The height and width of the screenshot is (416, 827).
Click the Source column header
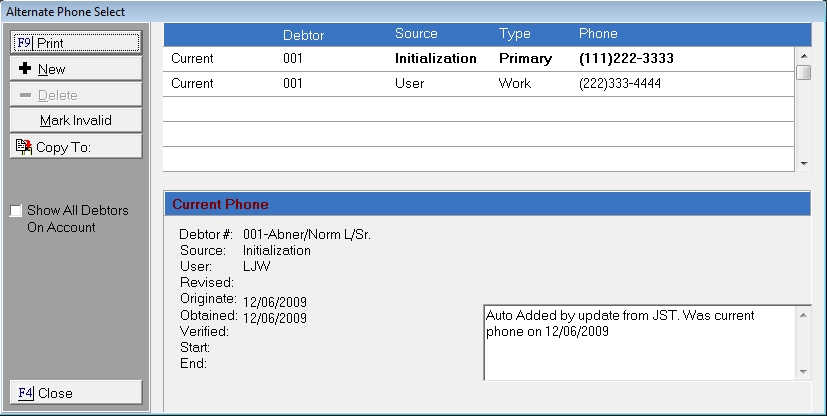coord(416,34)
